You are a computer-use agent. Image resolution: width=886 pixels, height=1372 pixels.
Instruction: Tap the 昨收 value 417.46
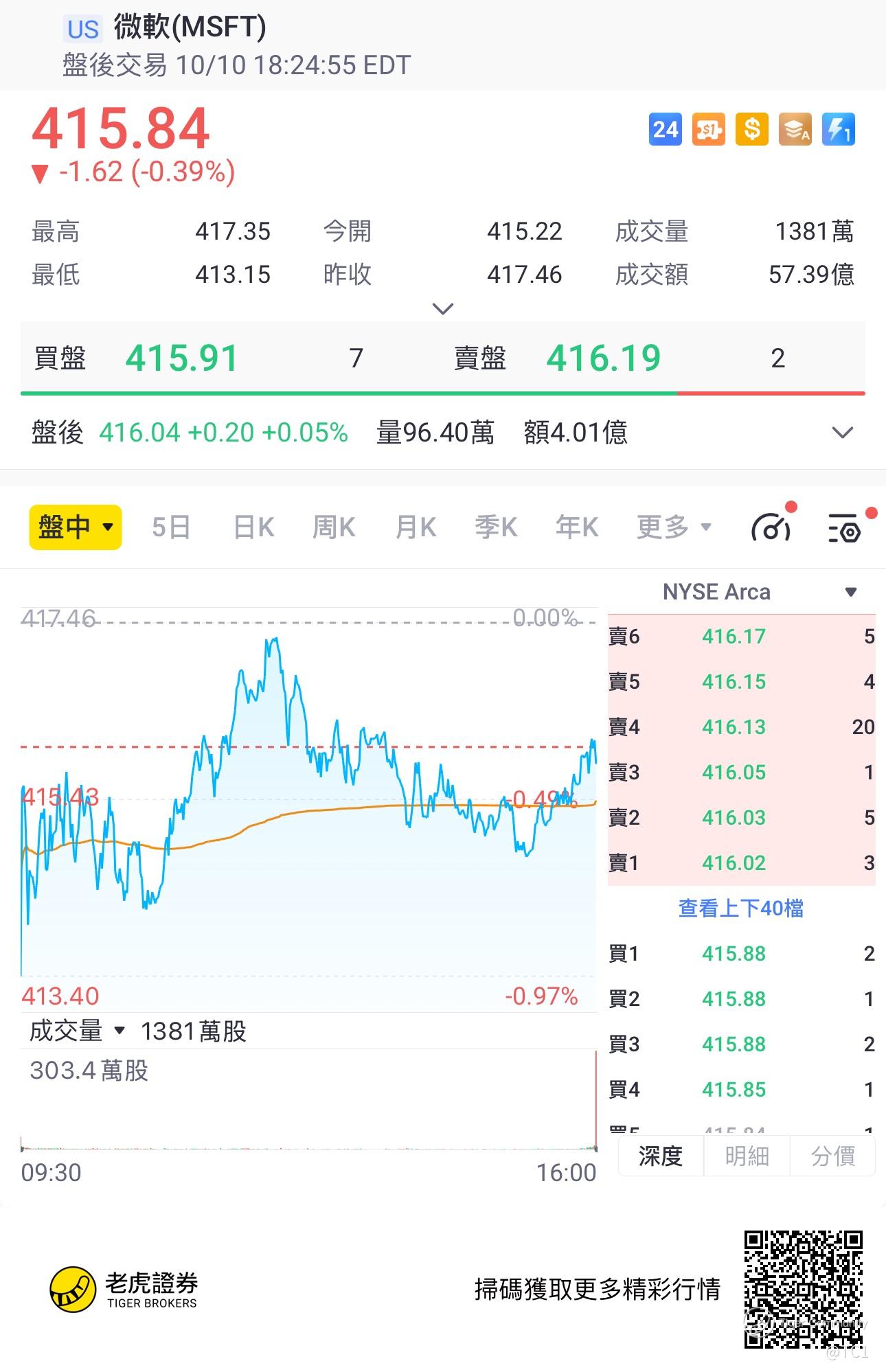525,275
